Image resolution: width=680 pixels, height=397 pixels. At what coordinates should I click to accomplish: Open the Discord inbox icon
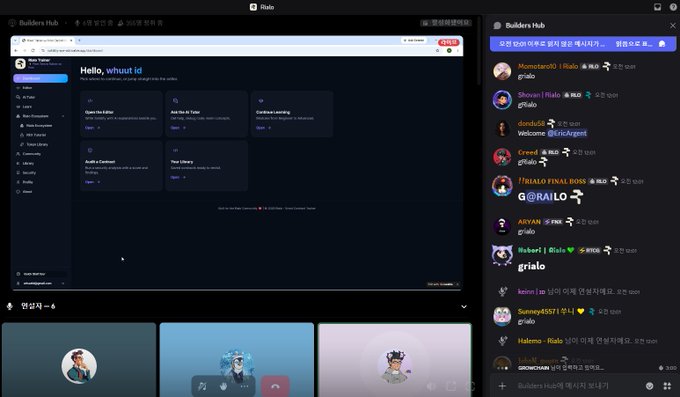657,7
